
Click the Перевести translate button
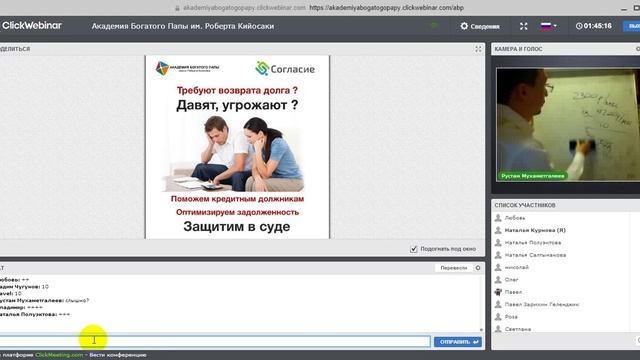[x=453, y=268]
